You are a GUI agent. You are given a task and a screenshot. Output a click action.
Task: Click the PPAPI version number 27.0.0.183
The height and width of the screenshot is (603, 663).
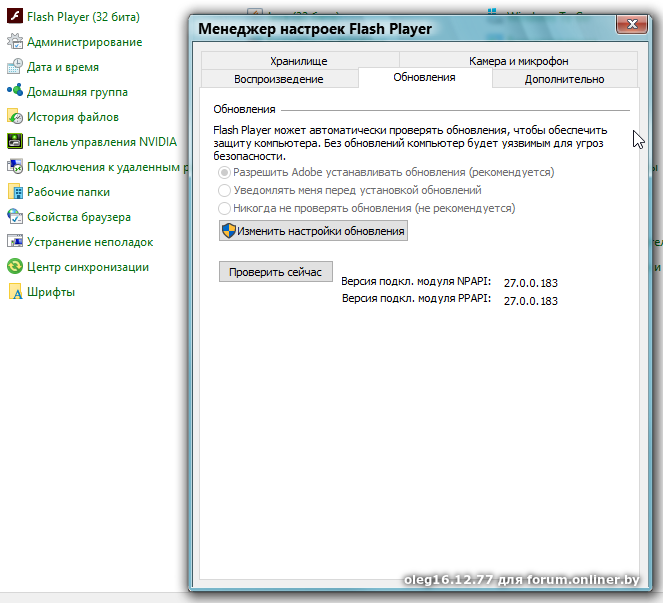[x=531, y=301]
